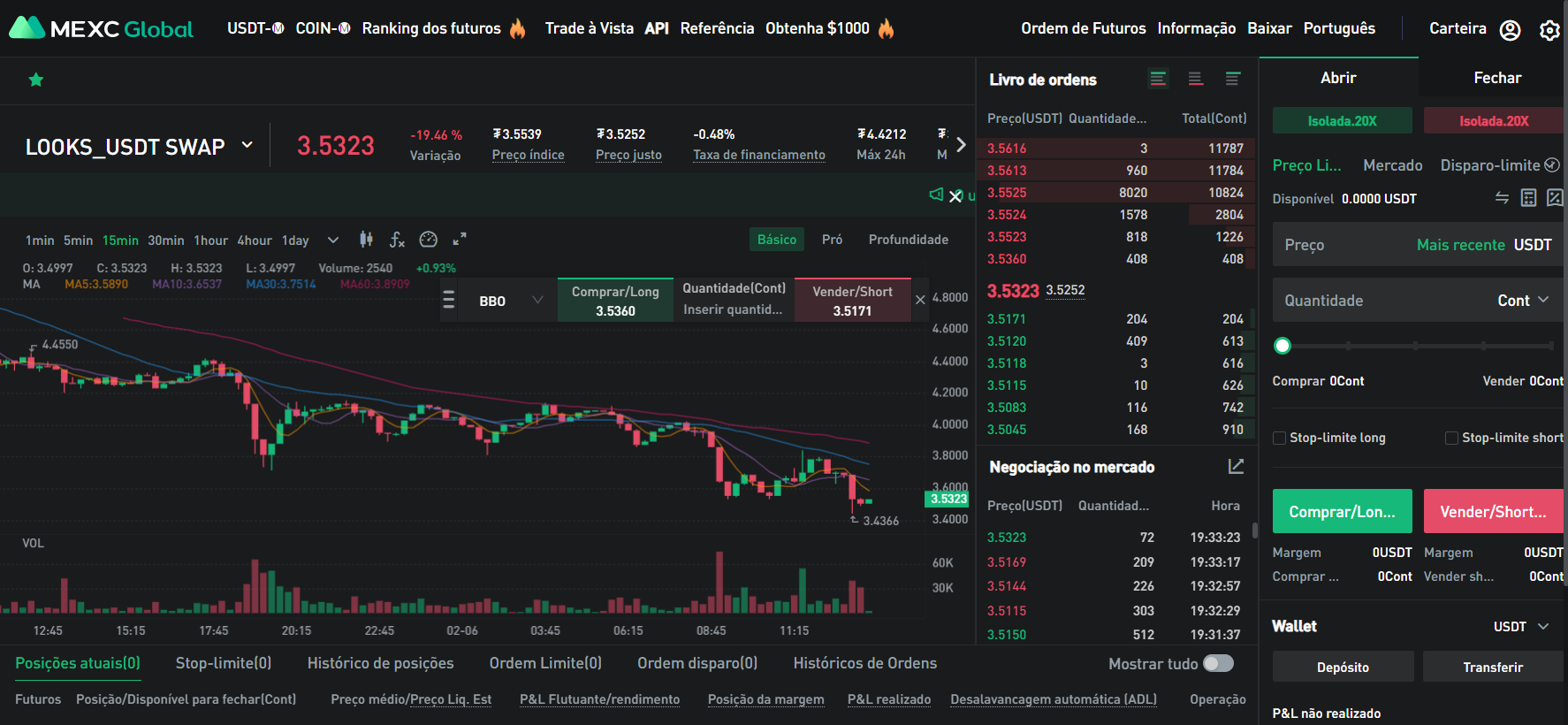Click the red Vender/Short button
This screenshot has width=1568, height=725.
point(1494,511)
